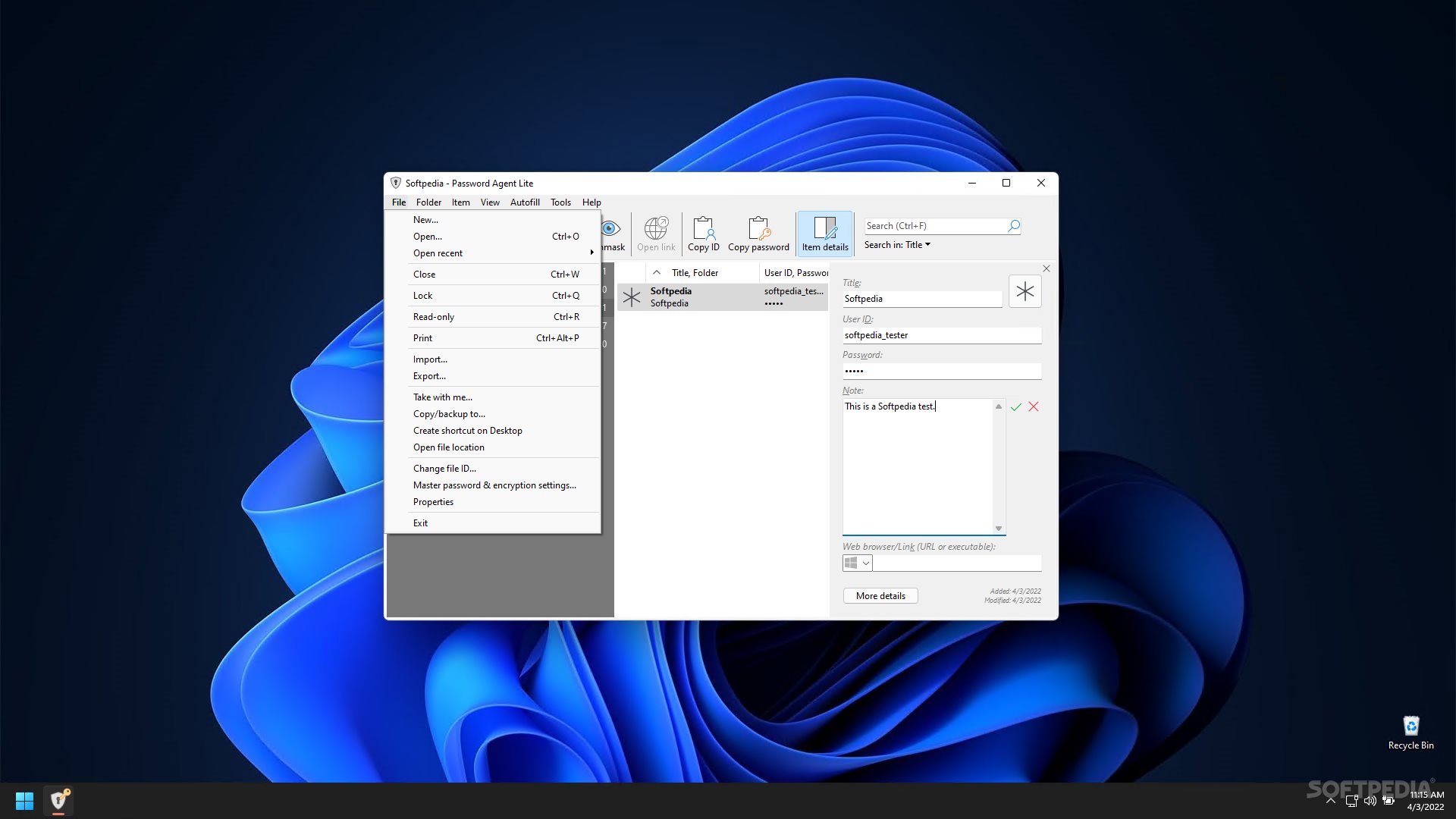Close the item details panel
This screenshot has height=819, width=1456.
coord(1046,268)
